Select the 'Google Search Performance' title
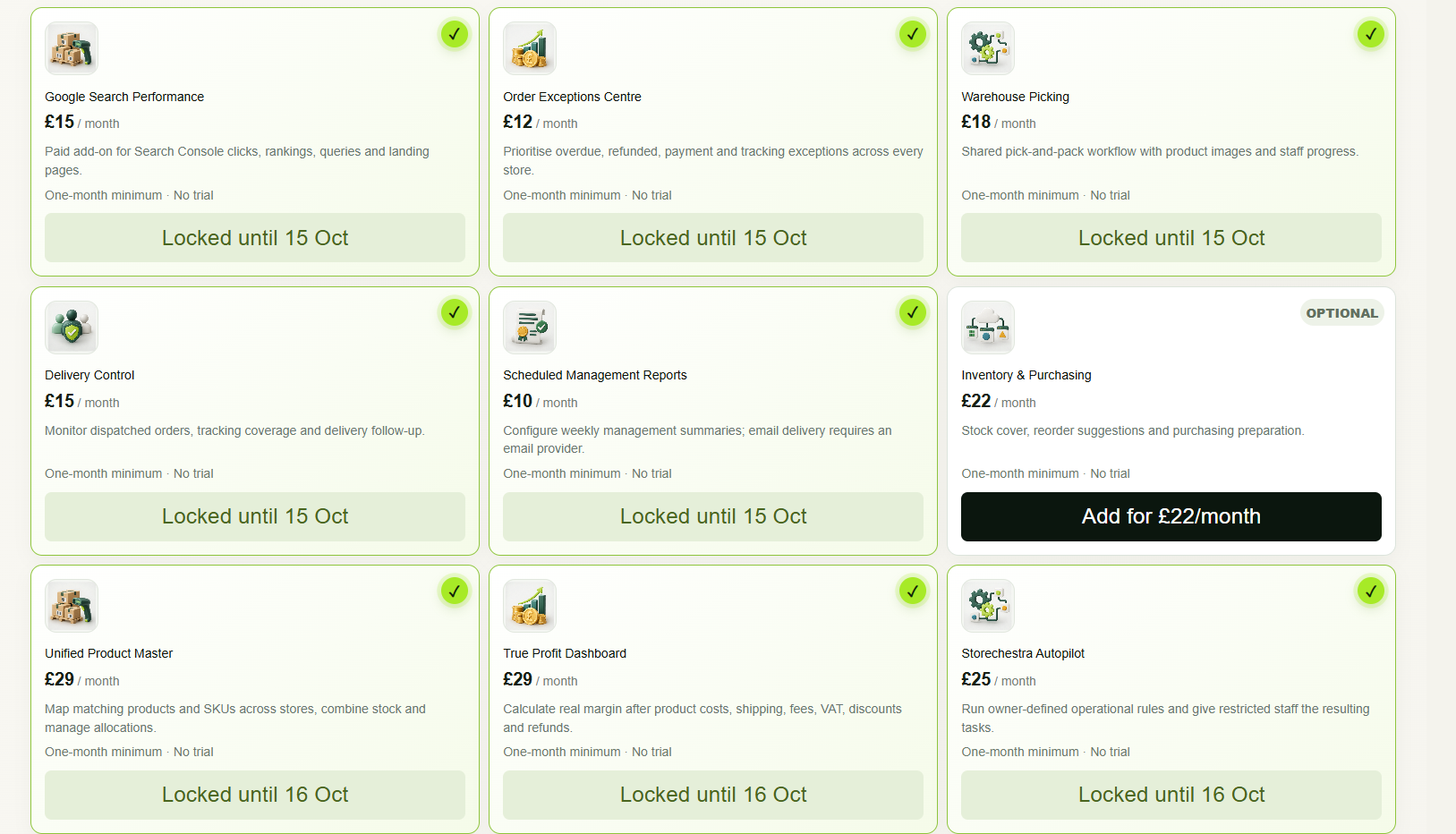1456x834 pixels. point(124,97)
